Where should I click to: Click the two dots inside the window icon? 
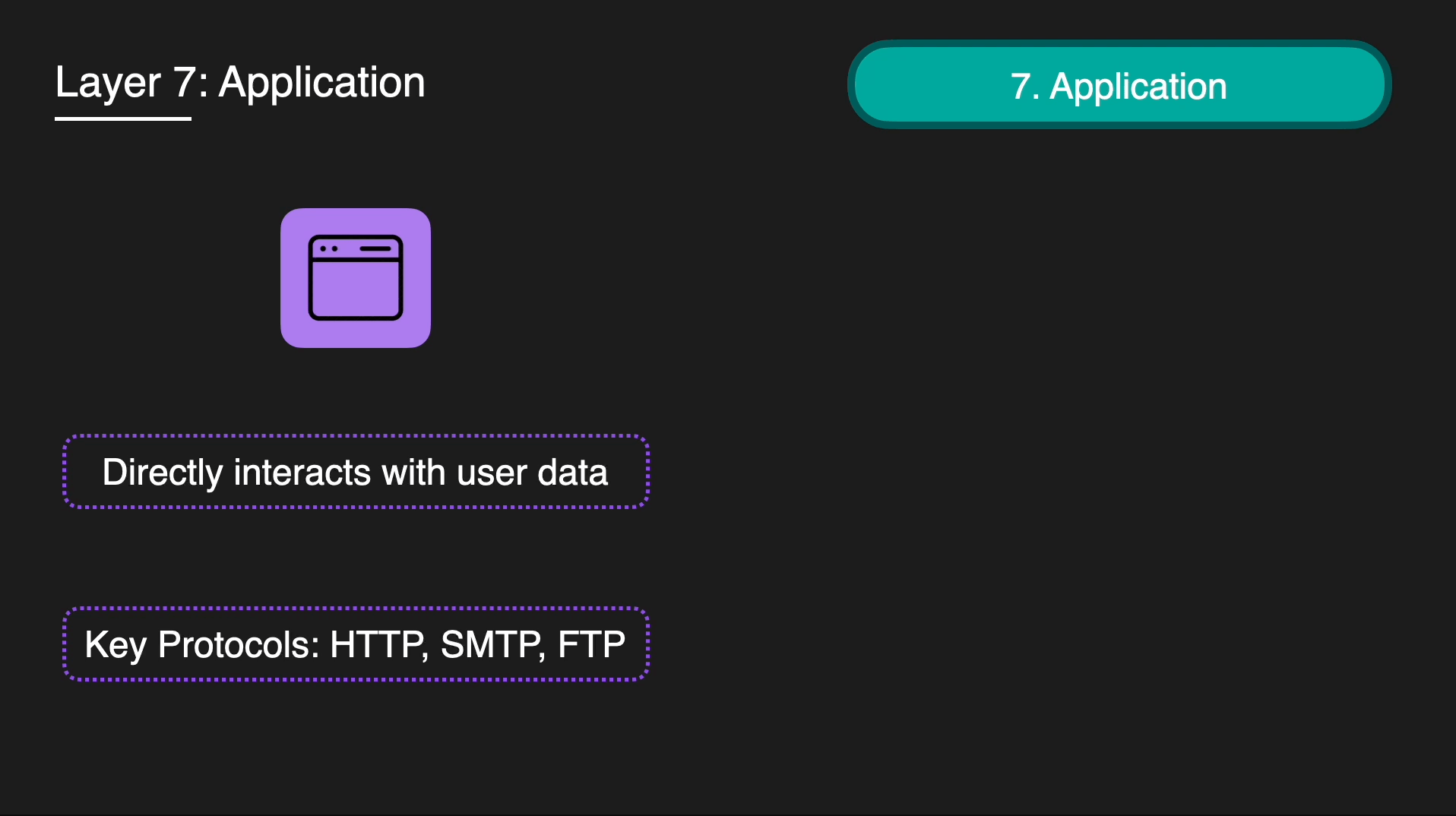(328, 248)
